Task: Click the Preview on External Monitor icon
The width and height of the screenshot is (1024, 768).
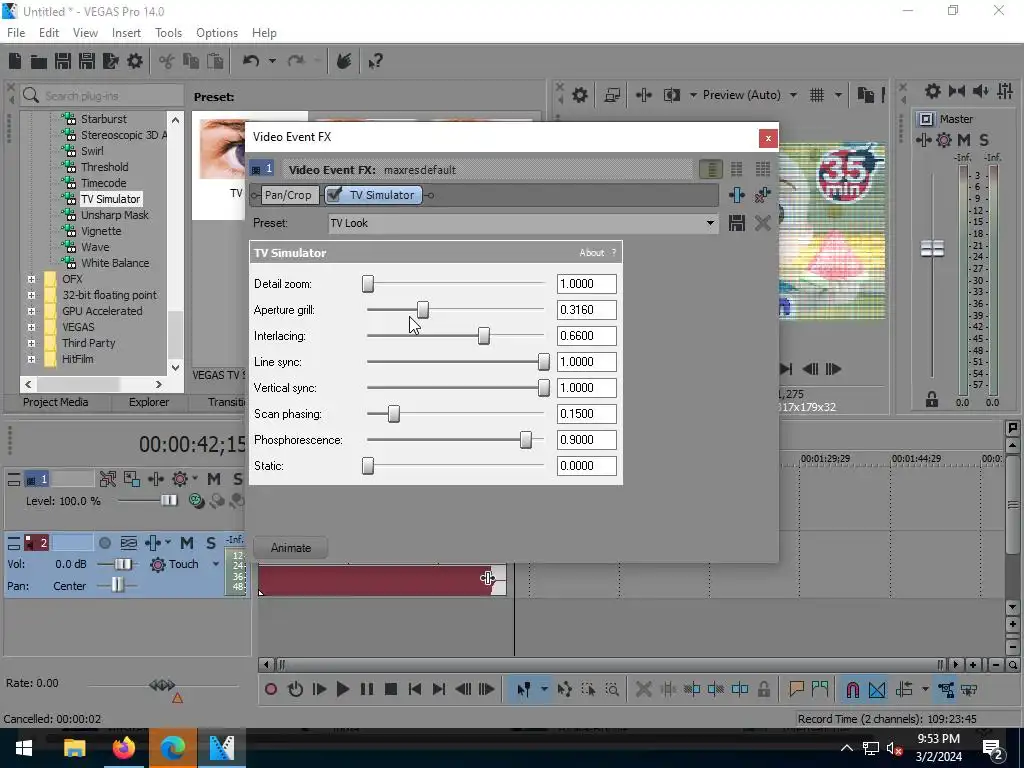Action: [x=612, y=95]
